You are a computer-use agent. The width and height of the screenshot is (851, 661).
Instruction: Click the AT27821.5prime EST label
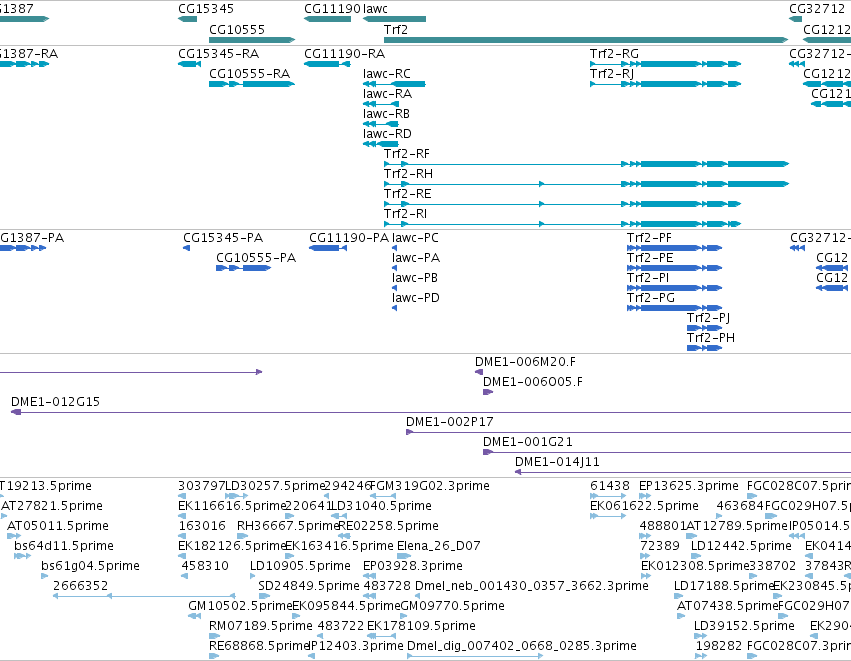click(52, 506)
